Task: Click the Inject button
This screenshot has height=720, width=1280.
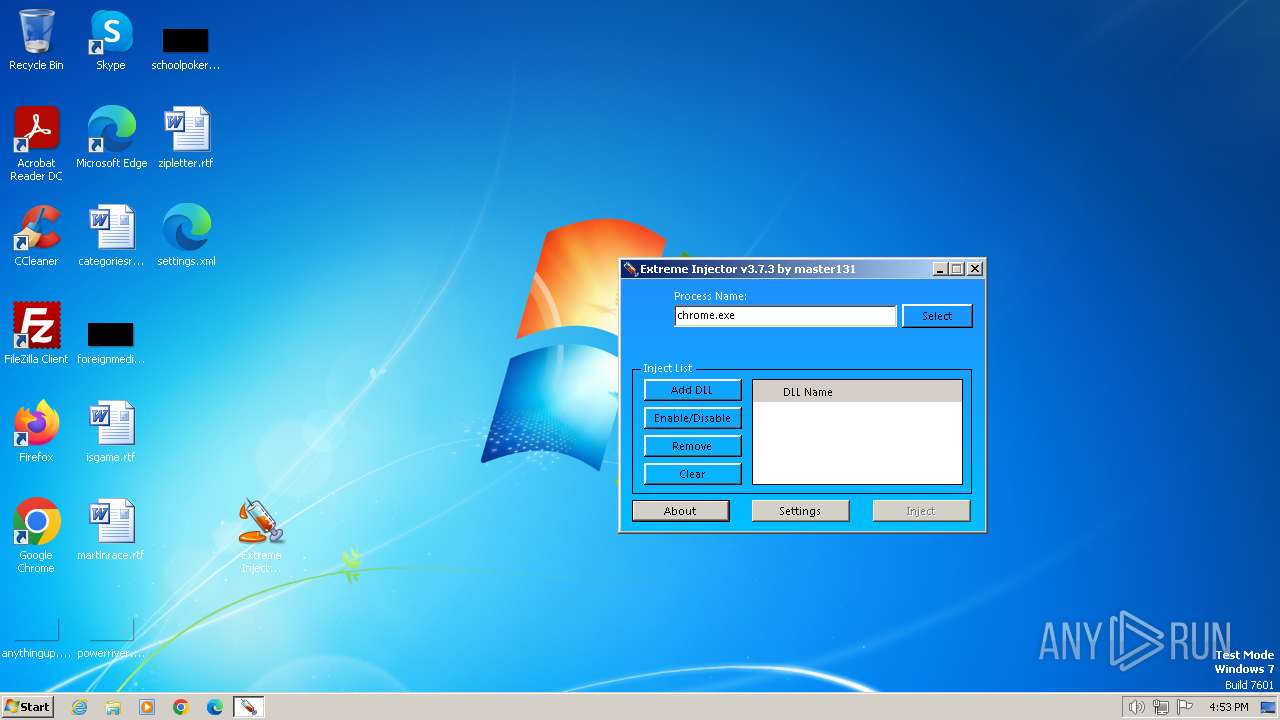Action: pyautogui.click(x=921, y=511)
